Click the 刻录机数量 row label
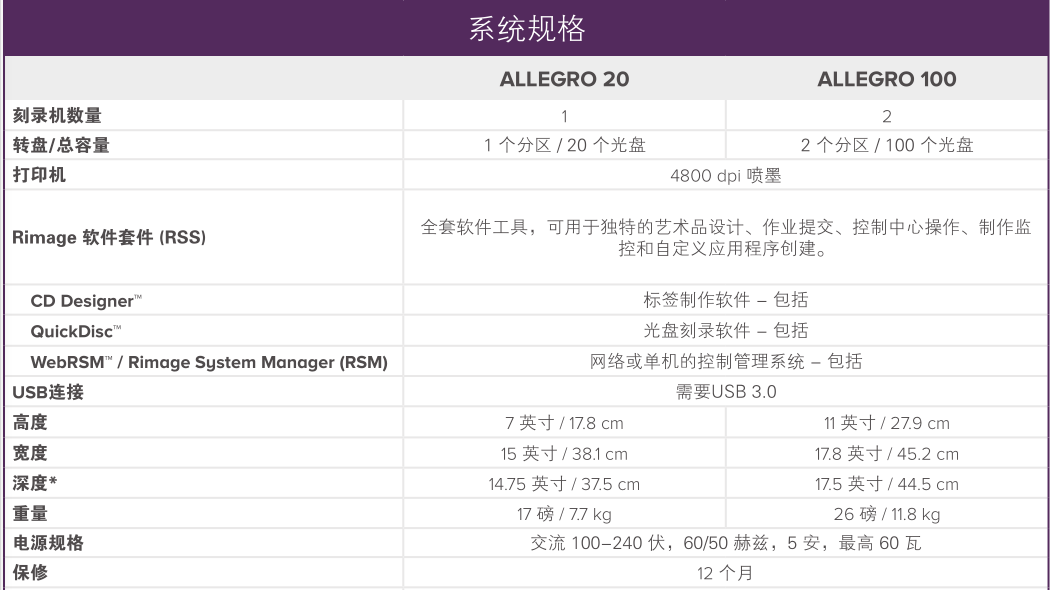The image size is (1052, 590). point(57,115)
